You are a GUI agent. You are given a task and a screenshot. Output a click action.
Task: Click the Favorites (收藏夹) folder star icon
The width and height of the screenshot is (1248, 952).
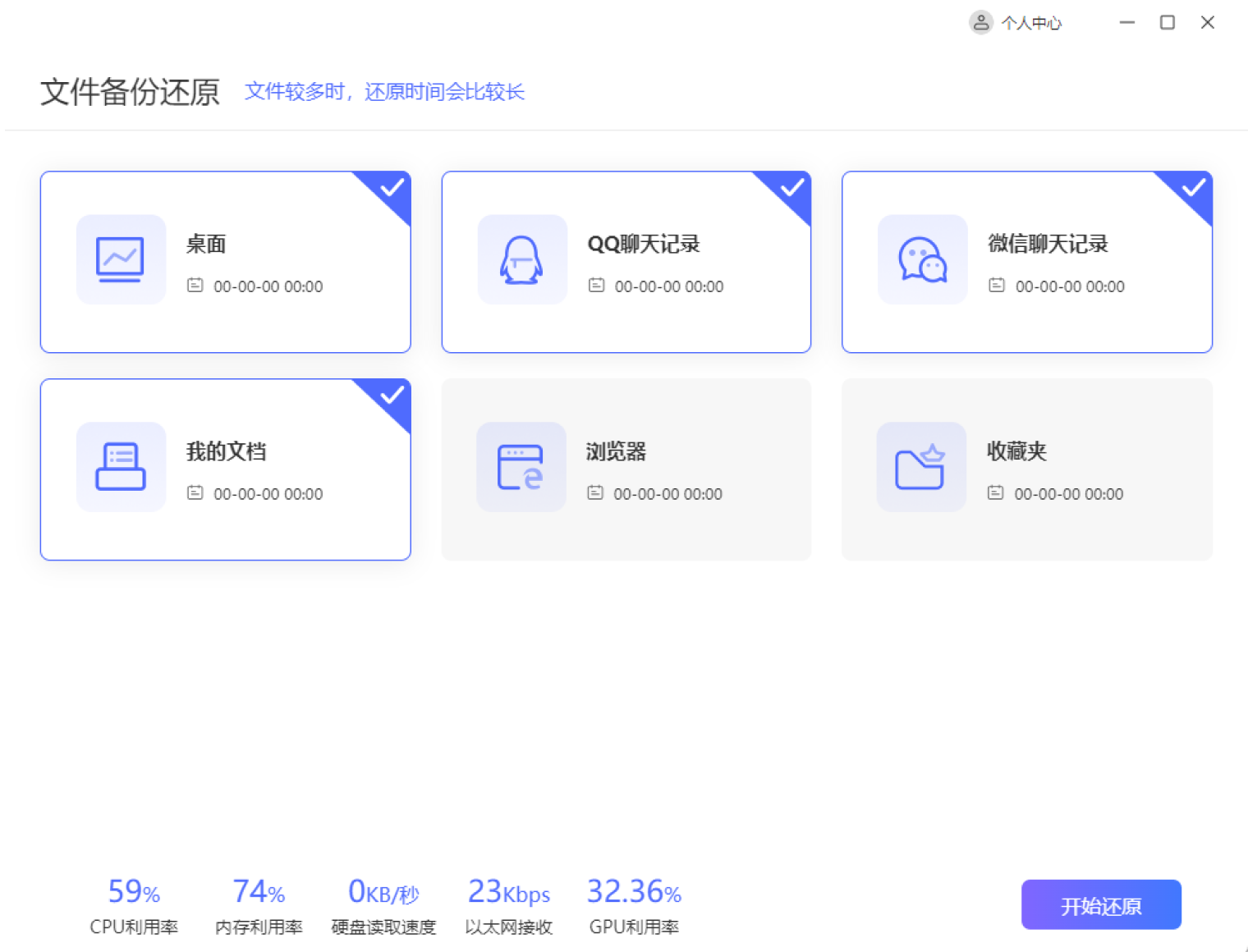pos(920,467)
